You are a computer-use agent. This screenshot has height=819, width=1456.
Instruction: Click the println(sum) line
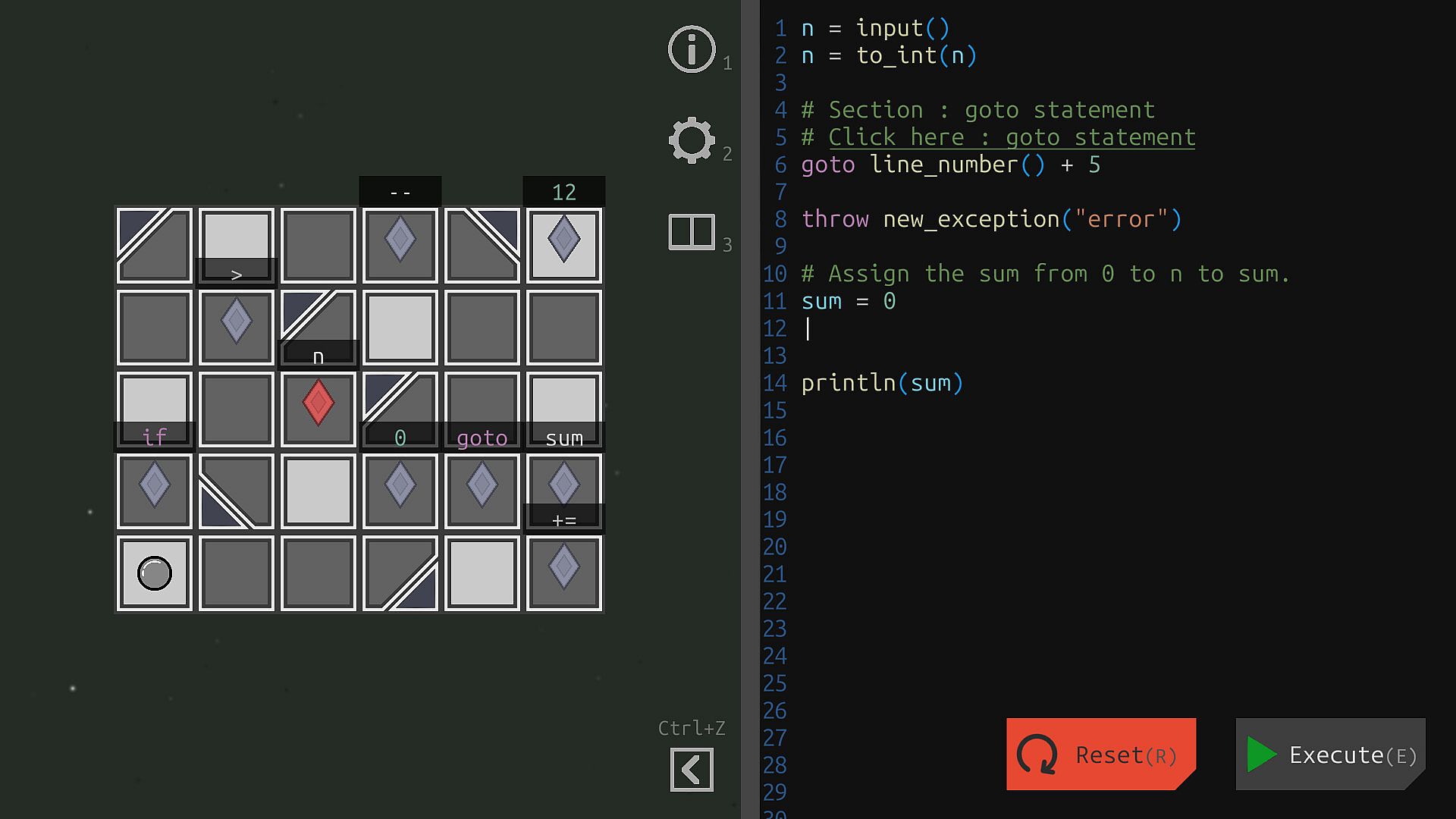[x=881, y=383]
